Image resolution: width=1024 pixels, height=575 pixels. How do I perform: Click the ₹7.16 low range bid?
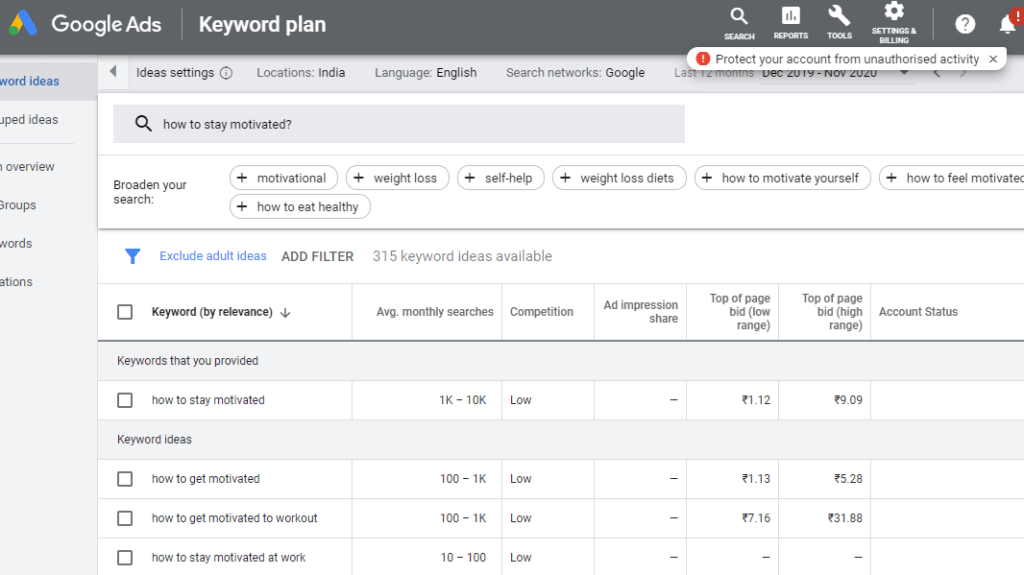click(756, 518)
